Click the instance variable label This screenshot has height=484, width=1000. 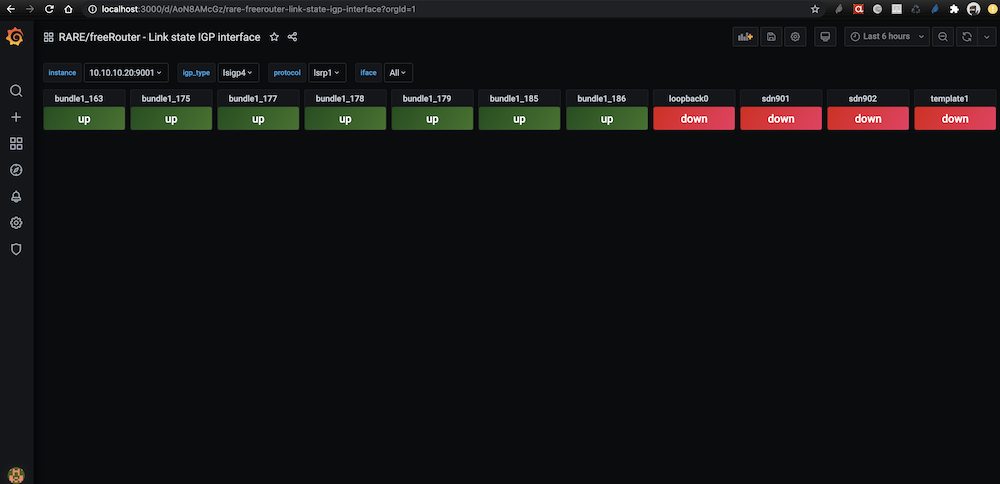click(x=62, y=73)
